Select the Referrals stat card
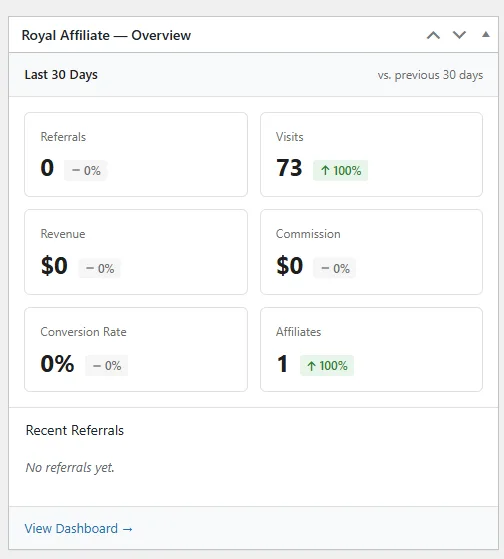 136,154
